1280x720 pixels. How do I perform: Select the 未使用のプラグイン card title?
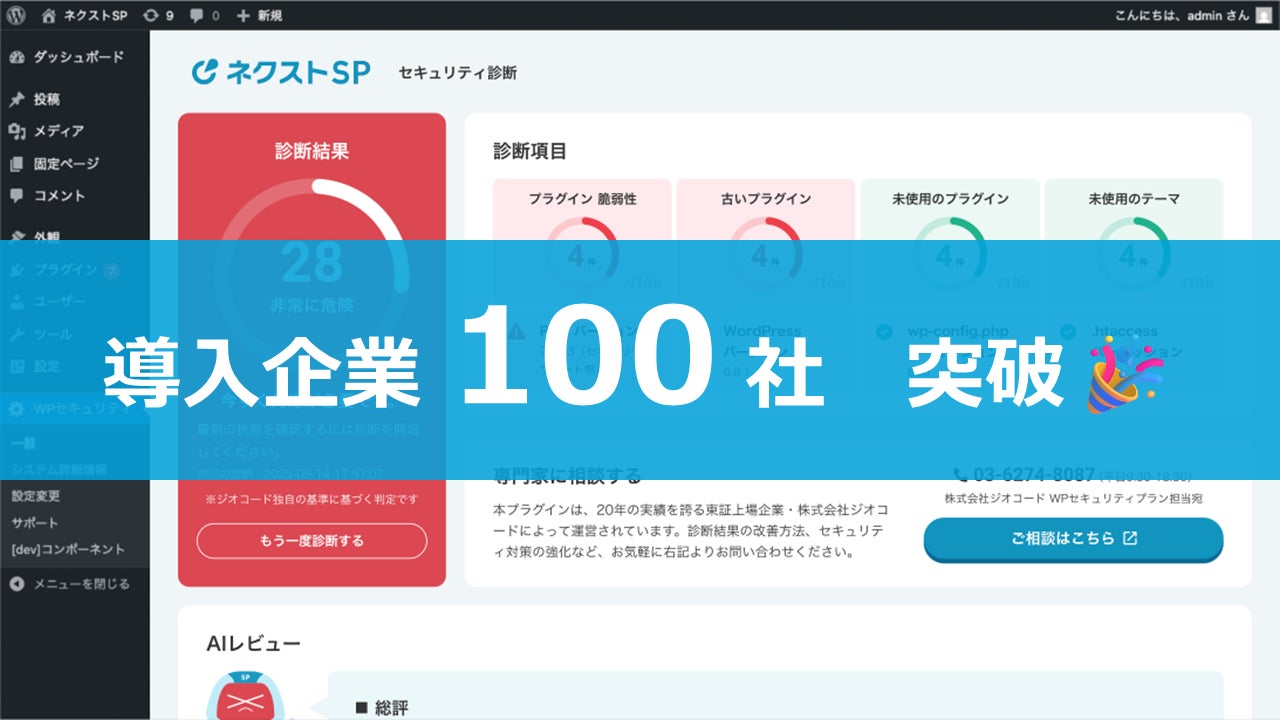click(x=950, y=199)
